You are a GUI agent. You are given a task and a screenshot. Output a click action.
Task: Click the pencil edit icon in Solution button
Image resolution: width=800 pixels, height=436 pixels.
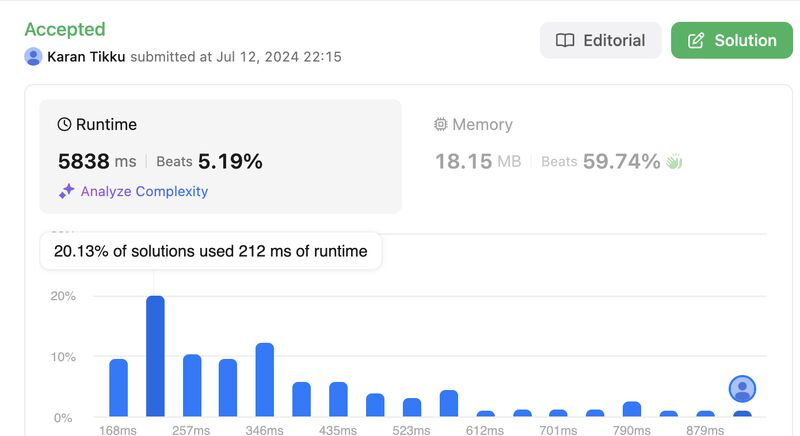(696, 40)
